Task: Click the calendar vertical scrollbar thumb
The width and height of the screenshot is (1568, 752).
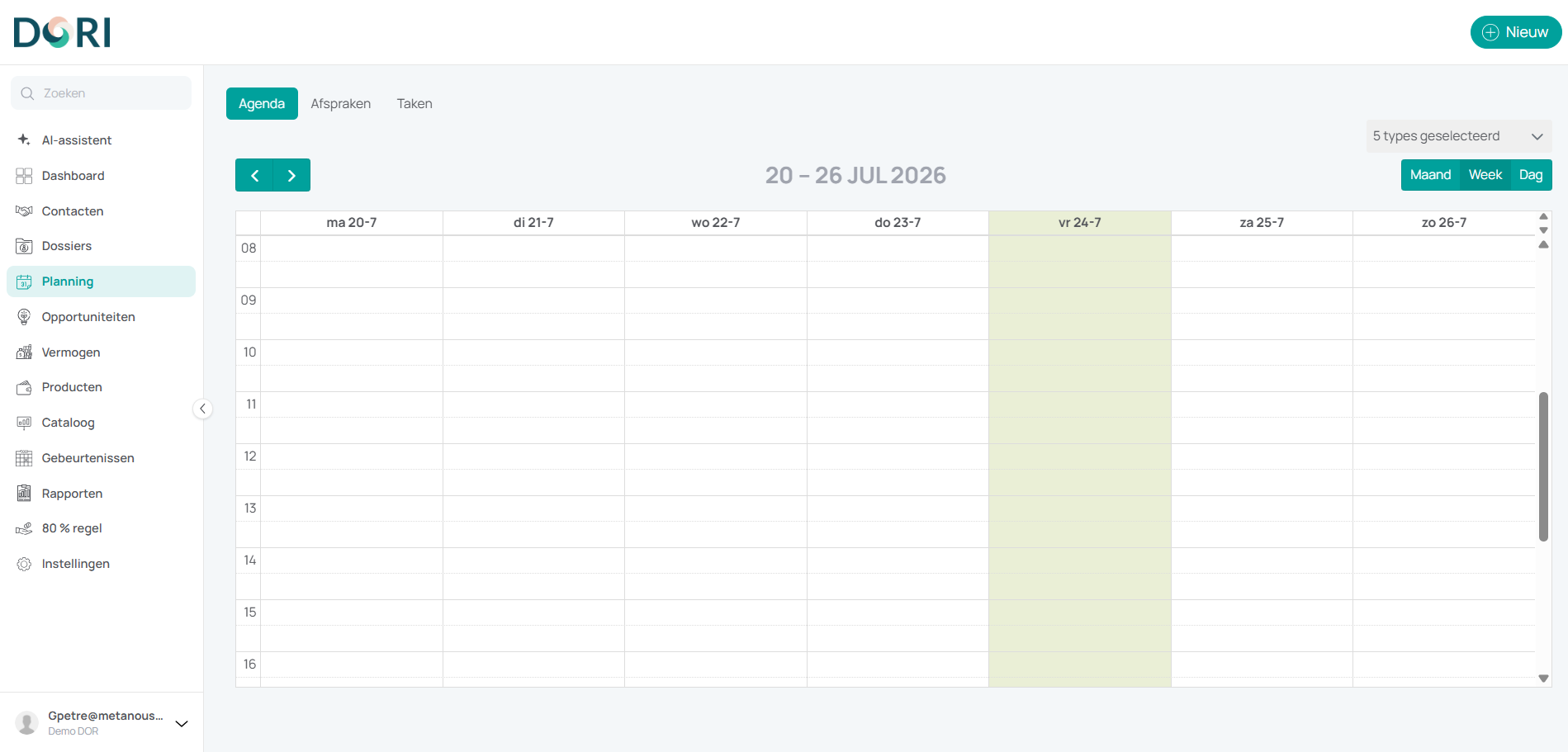Action: coord(1543,466)
